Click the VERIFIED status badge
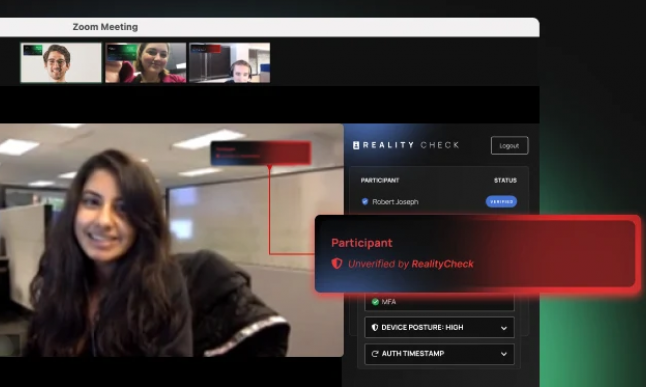The image size is (646, 387). [501, 202]
